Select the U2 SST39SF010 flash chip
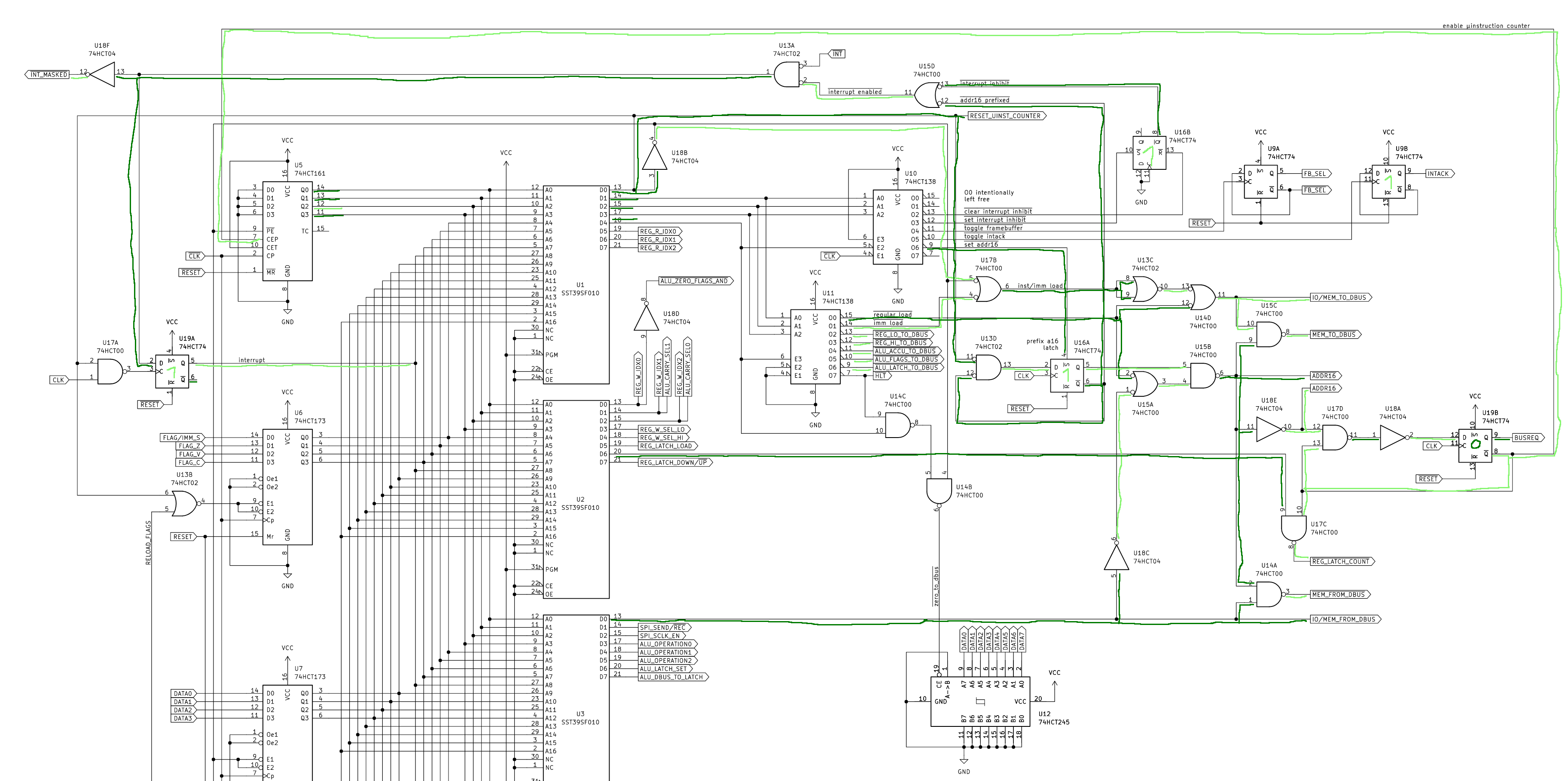Viewport: 1568px width, 781px height. click(576, 499)
